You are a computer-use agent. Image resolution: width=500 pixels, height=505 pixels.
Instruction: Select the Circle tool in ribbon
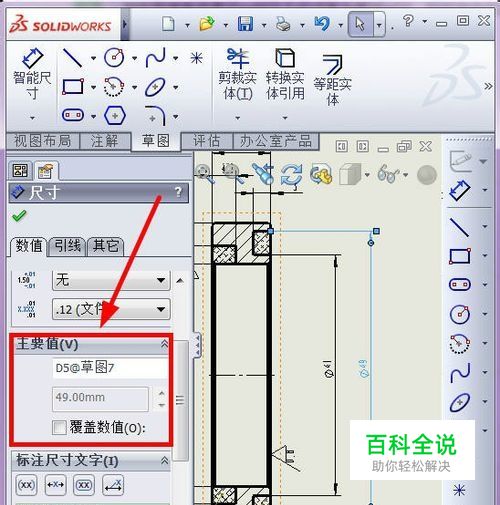tap(114, 57)
